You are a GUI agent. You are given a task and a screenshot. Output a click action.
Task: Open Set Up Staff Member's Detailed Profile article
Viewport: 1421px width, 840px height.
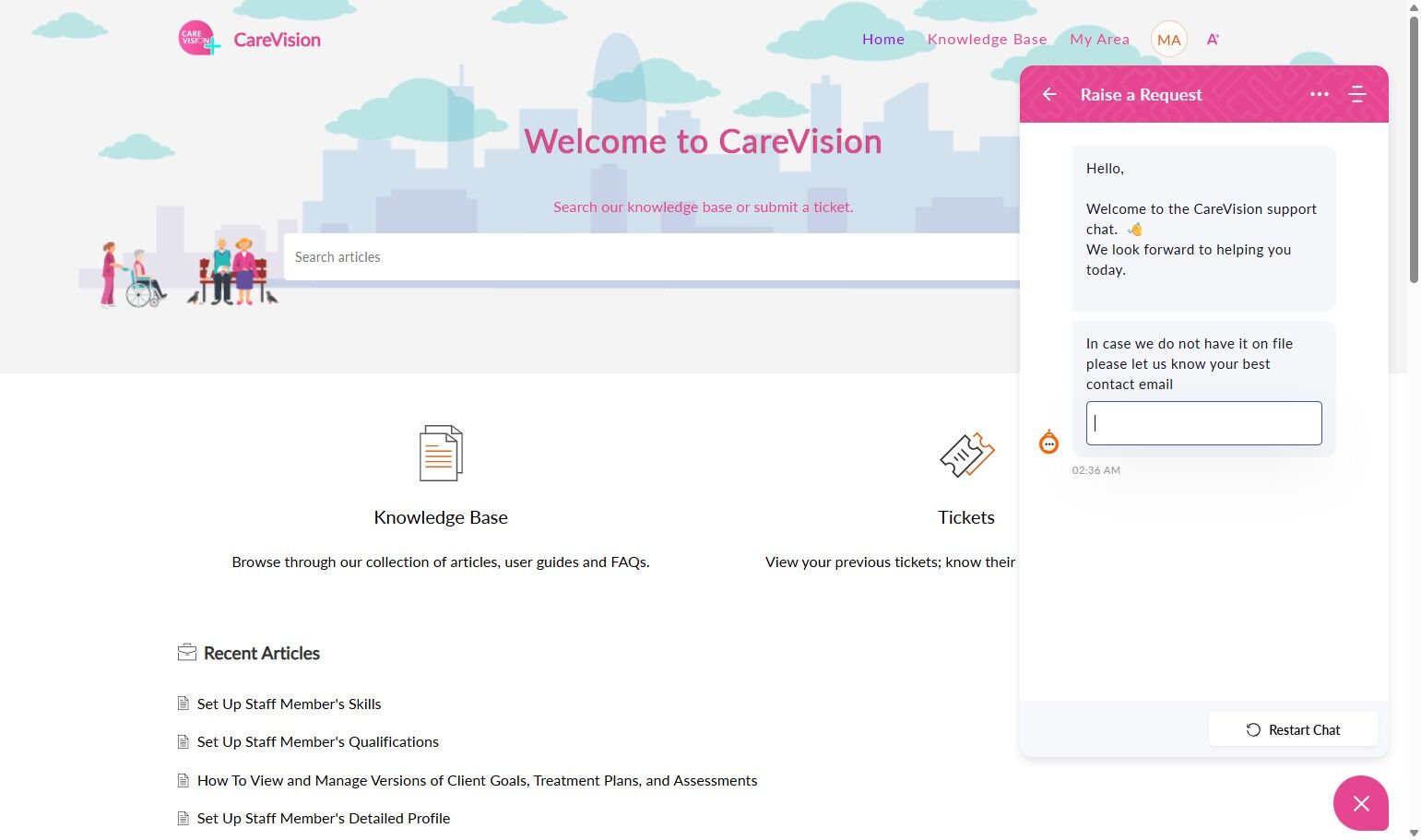(x=324, y=818)
